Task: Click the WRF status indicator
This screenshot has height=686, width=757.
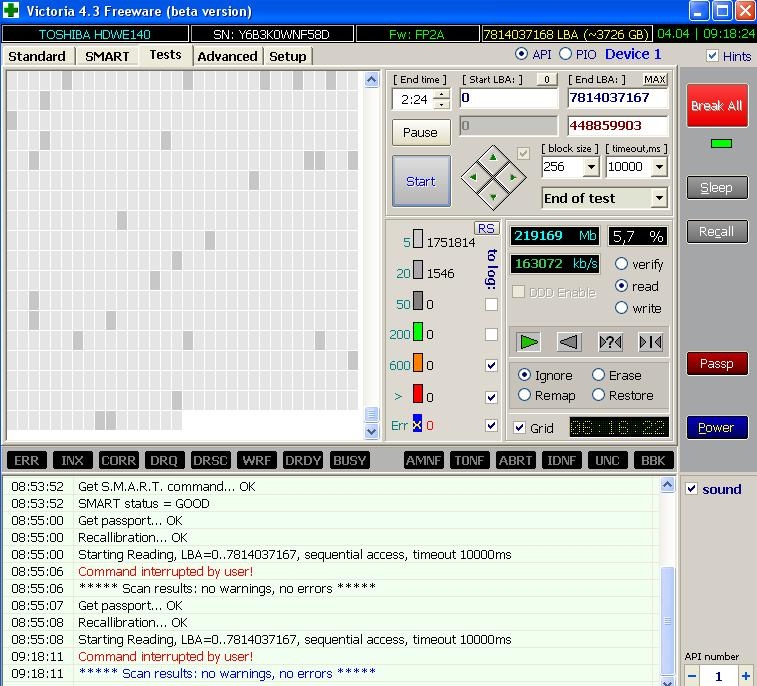Action: [x=257, y=461]
